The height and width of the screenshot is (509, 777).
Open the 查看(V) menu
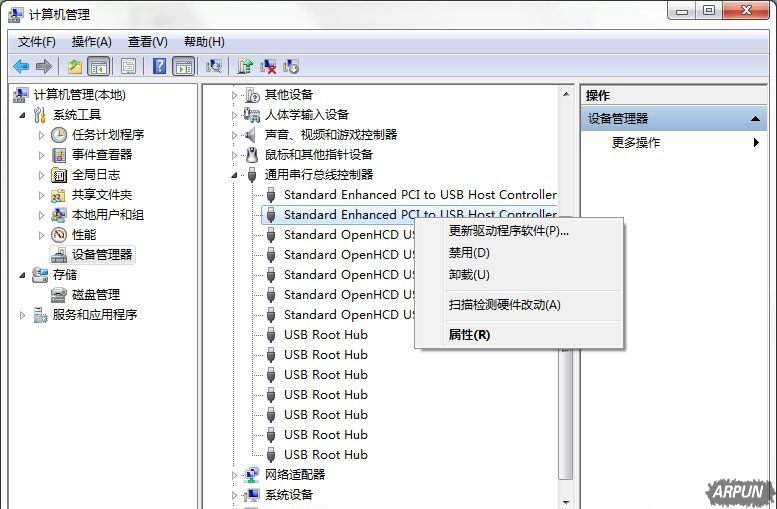pos(148,42)
